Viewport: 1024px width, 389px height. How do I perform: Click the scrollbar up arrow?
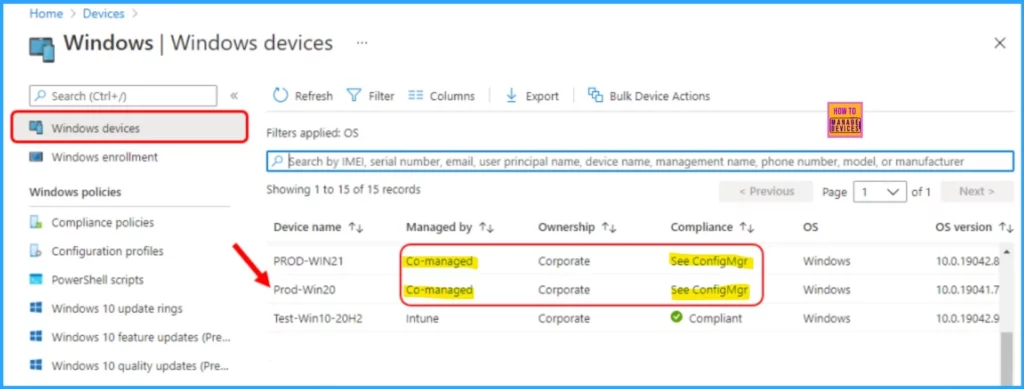pos(1007,251)
